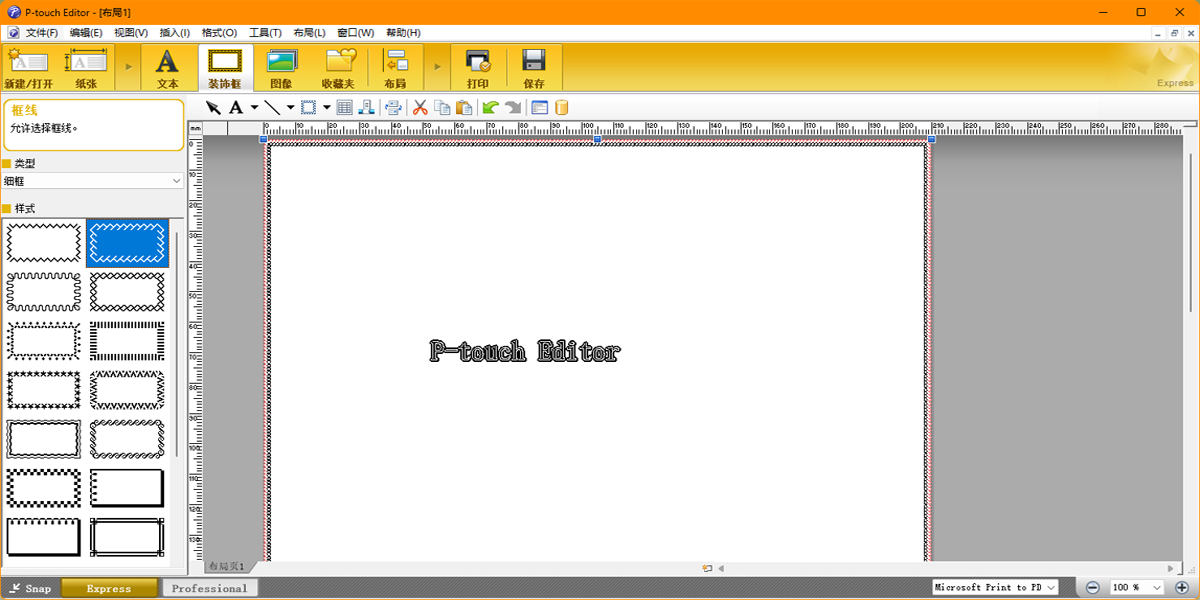Select the star border frame style

(x=44, y=390)
